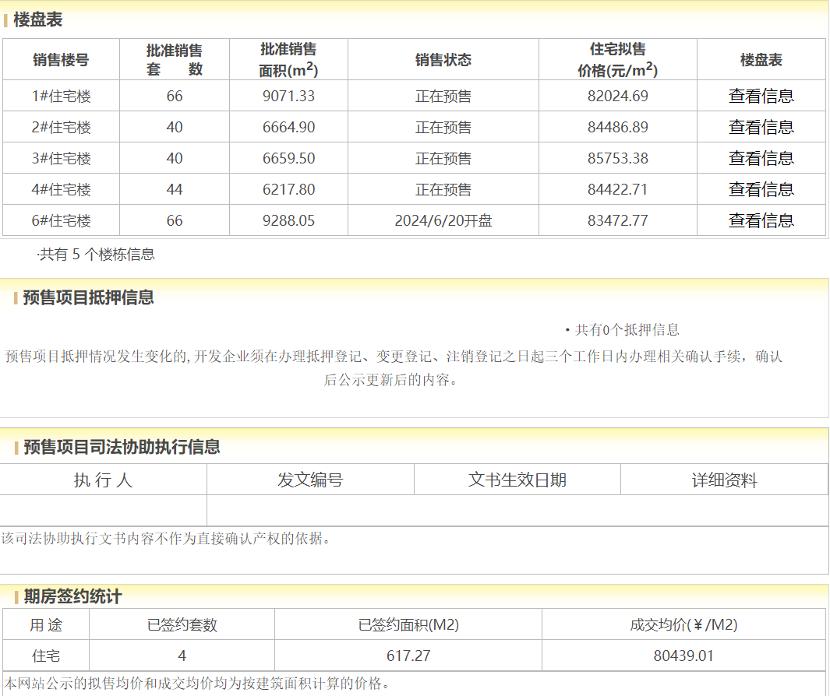The height and width of the screenshot is (696, 830).
Task: Click the 已签约面积(M2) column header
Action: pos(408,625)
